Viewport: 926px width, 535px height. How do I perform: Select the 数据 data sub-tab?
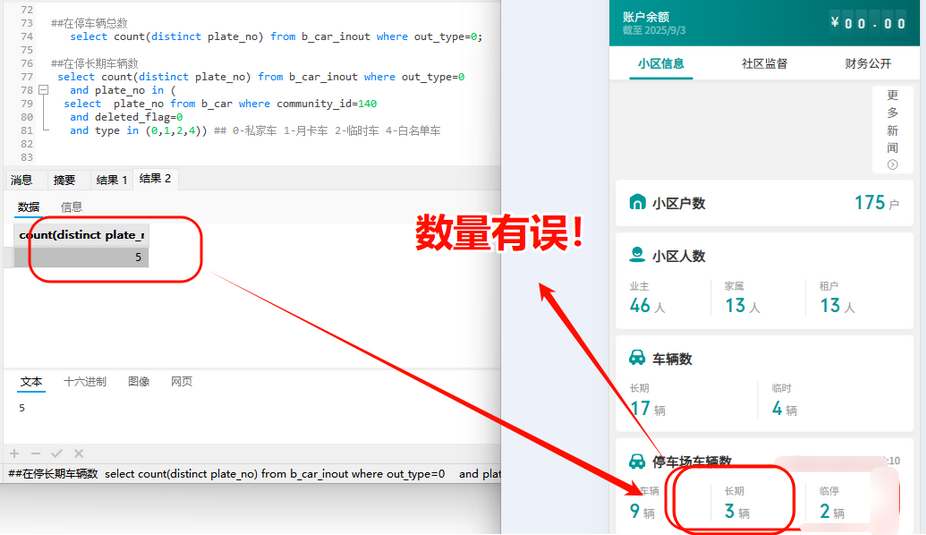pos(29,207)
